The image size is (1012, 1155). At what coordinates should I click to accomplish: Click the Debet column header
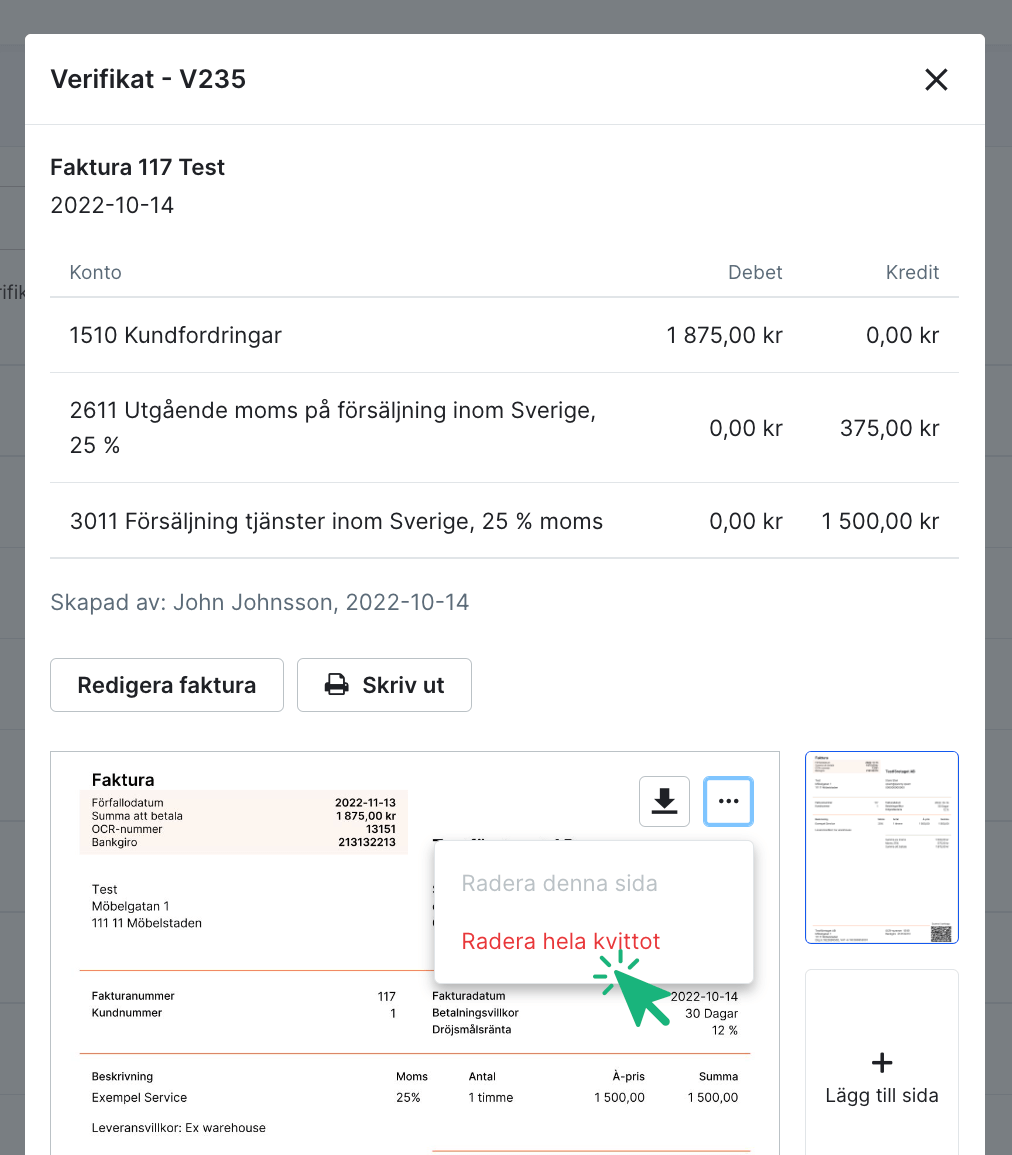click(x=755, y=272)
